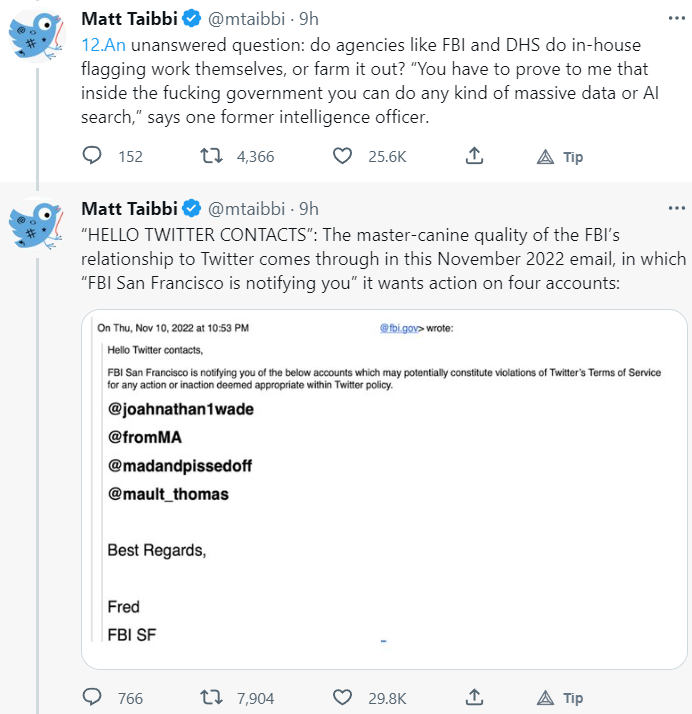Image resolution: width=692 pixels, height=714 pixels.
Task: Click the '12.An' link in first tweet
Action: point(102,45)
